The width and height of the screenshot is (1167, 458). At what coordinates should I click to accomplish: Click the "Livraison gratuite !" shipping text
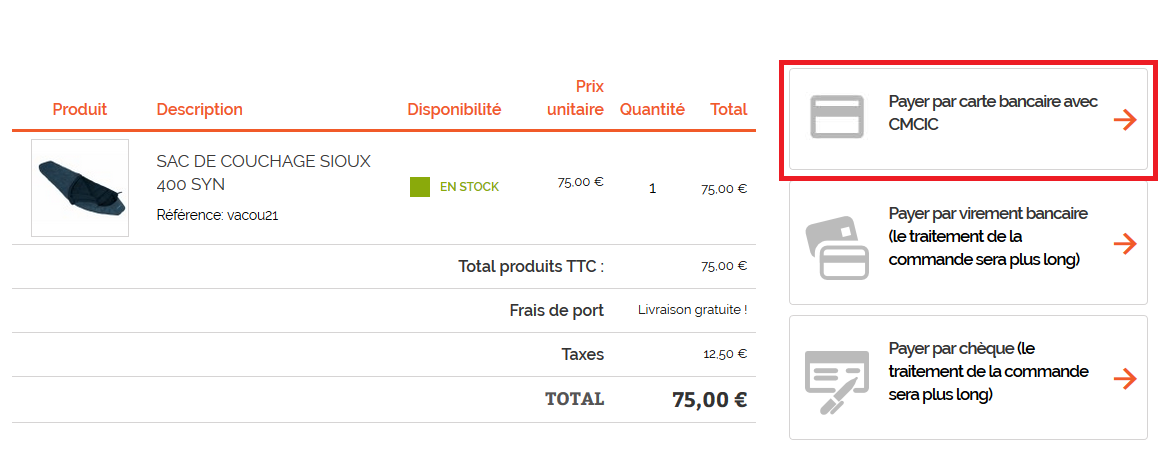(x=692, y=310)
